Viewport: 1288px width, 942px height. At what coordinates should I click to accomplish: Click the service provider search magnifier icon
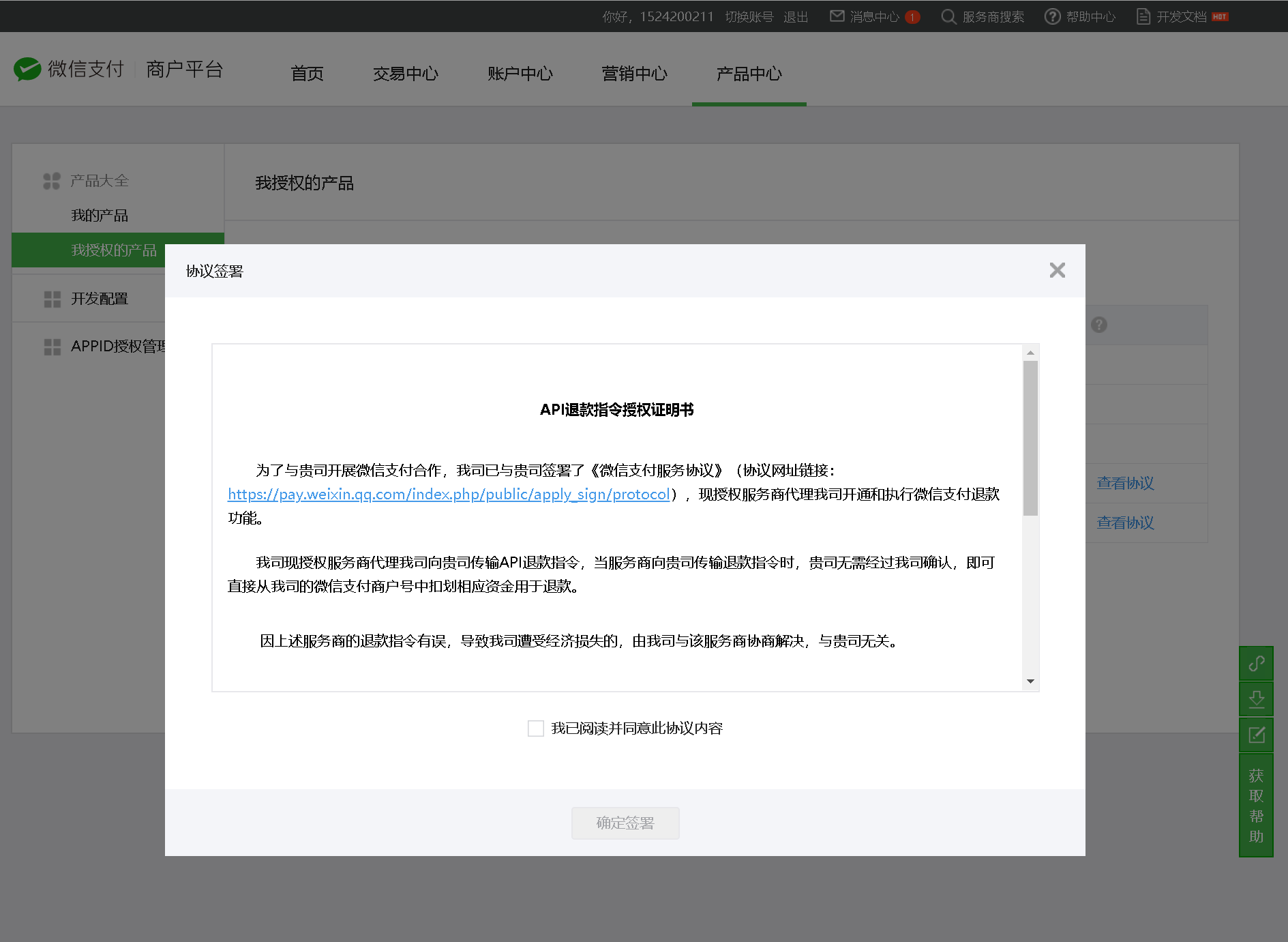click(948, 16)
